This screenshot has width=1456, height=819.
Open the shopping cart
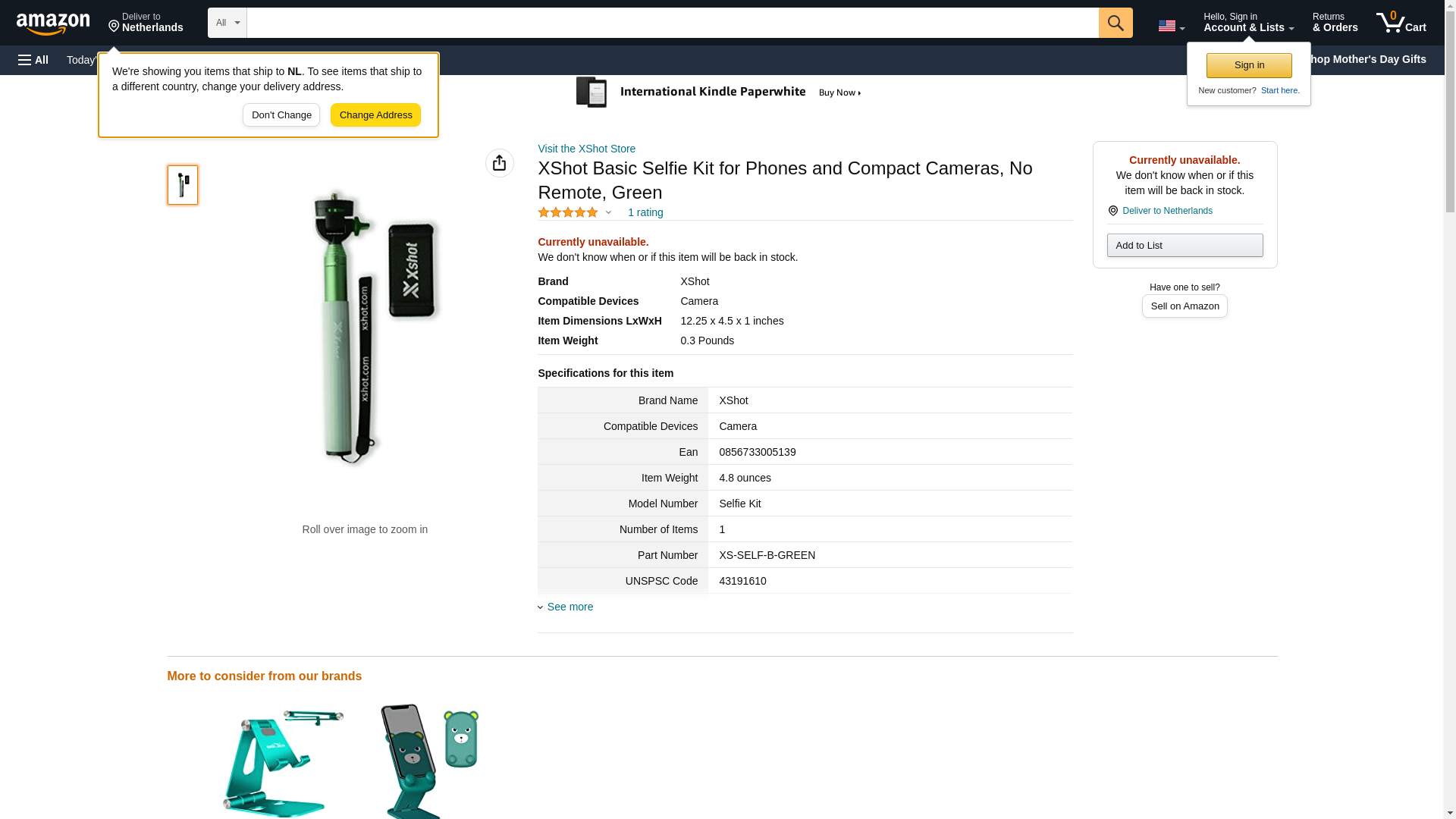[1401, 23]
